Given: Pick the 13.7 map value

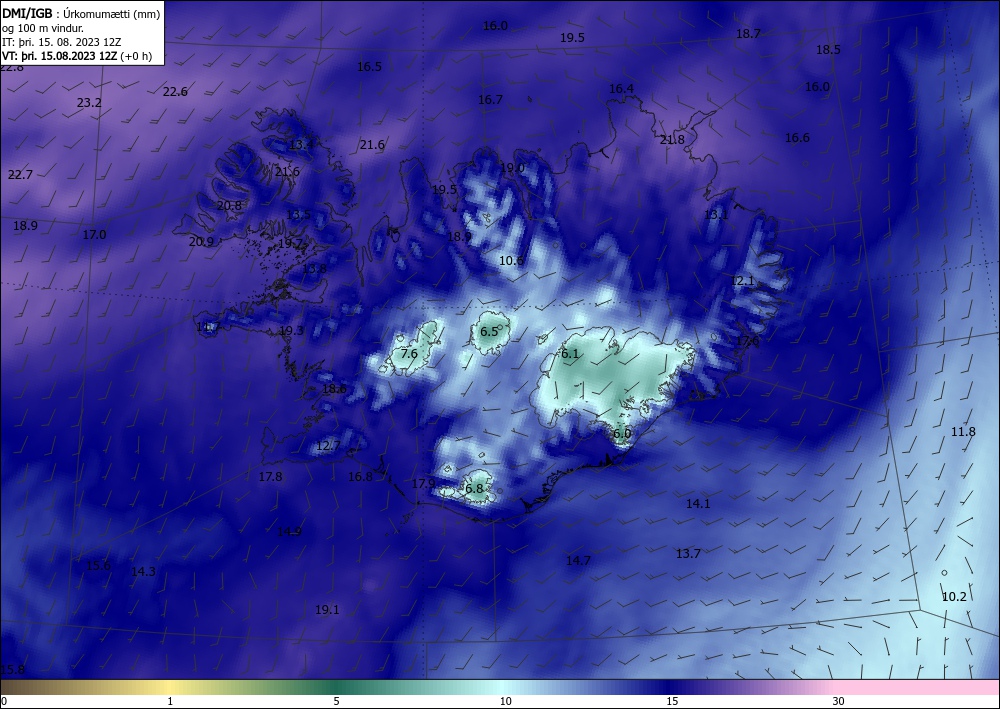Looking at the screenshot, I should (x=688, y=554).
